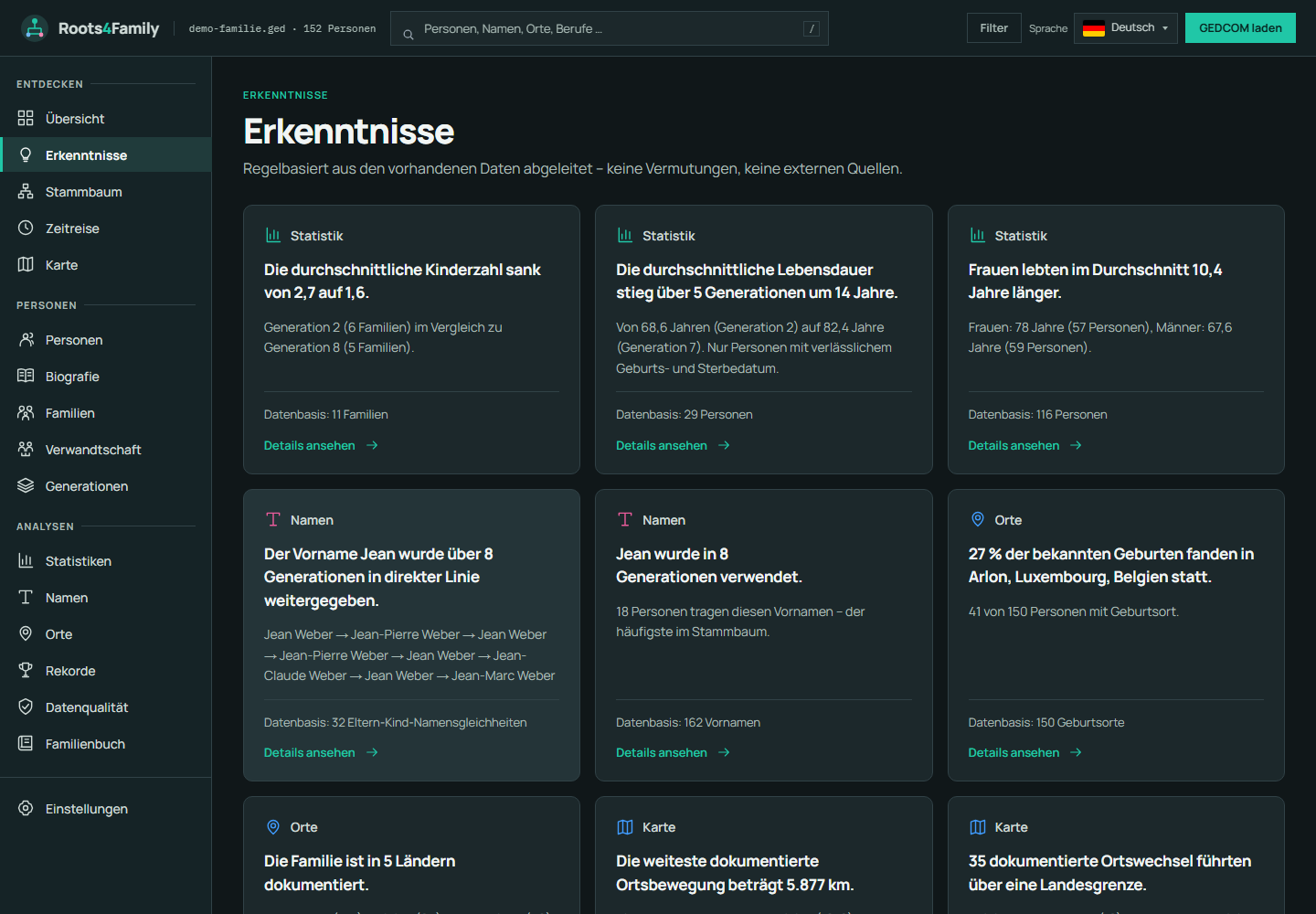Open the Filter button
The width and height of the screenshot is (1316, 914).
click(993, 28)
